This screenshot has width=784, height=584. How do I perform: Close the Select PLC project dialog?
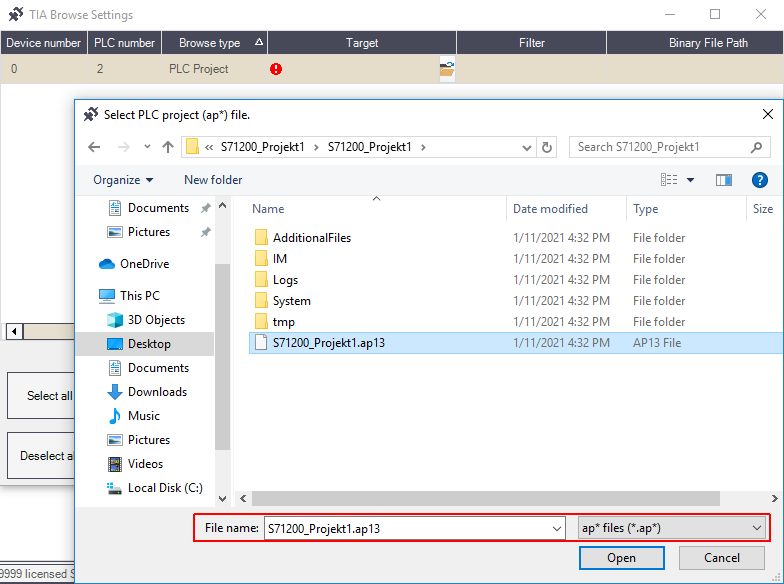coord(768,114)
